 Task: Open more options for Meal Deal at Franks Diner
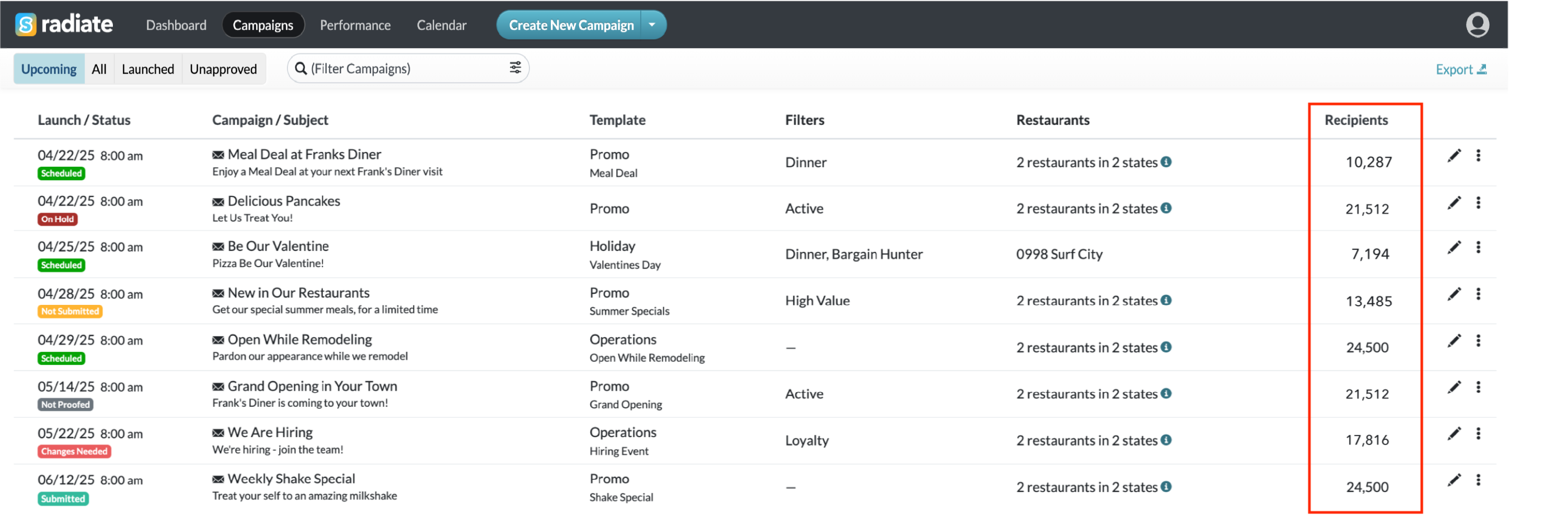point(1479,156)
